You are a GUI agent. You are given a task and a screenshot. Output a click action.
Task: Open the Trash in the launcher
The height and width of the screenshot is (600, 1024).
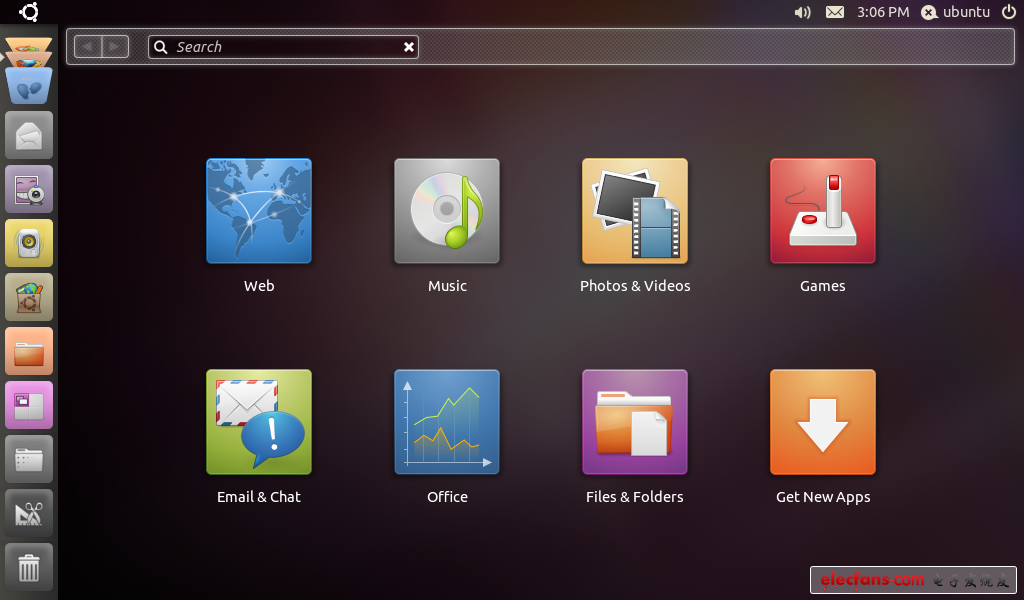click(x=29, y=567)
